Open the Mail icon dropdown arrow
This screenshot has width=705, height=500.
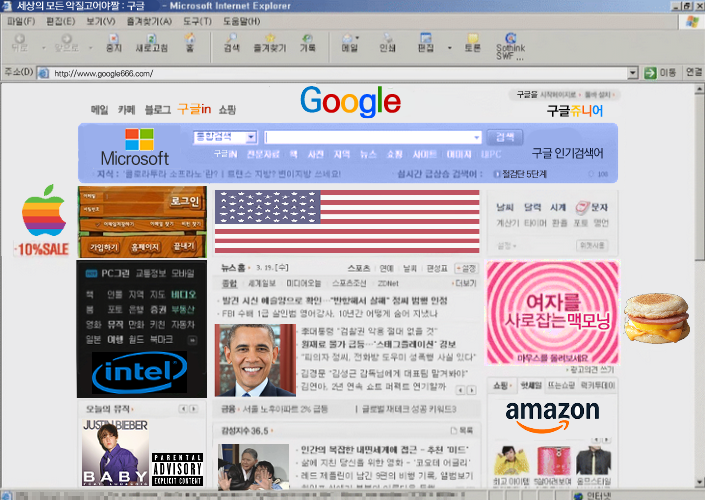pyautogui.click(x=357, y=38)
